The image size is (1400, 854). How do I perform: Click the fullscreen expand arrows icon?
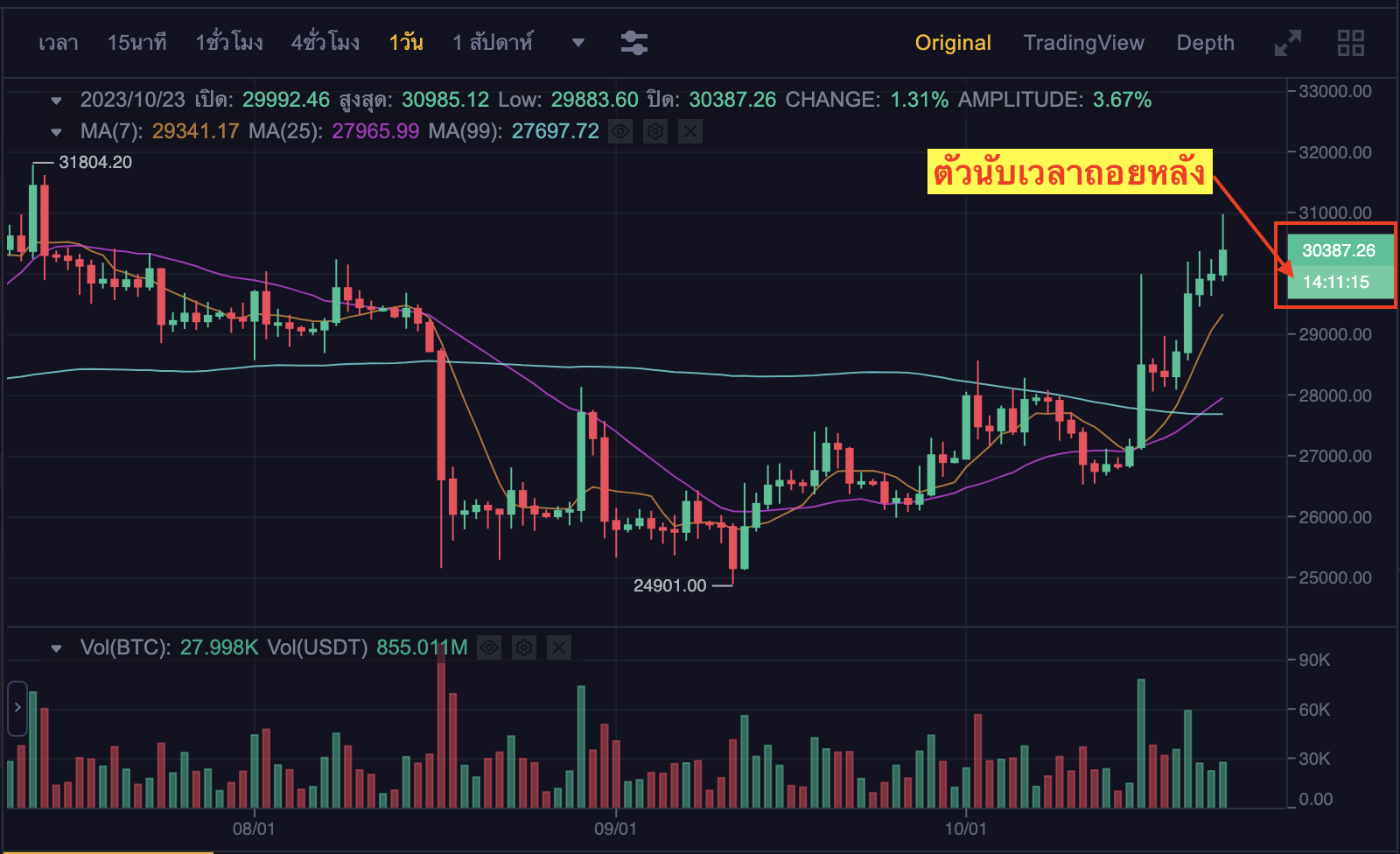click(1287, 43)
